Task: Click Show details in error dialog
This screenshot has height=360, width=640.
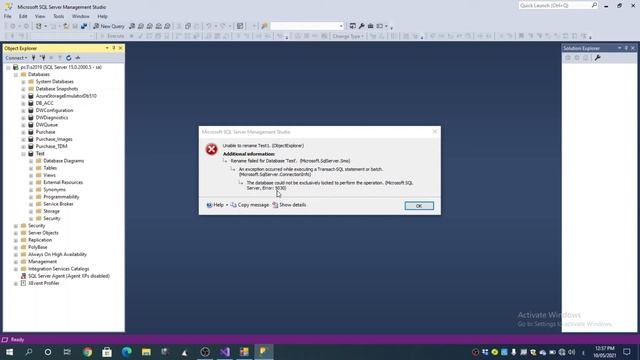Action: tap(289, 205)
